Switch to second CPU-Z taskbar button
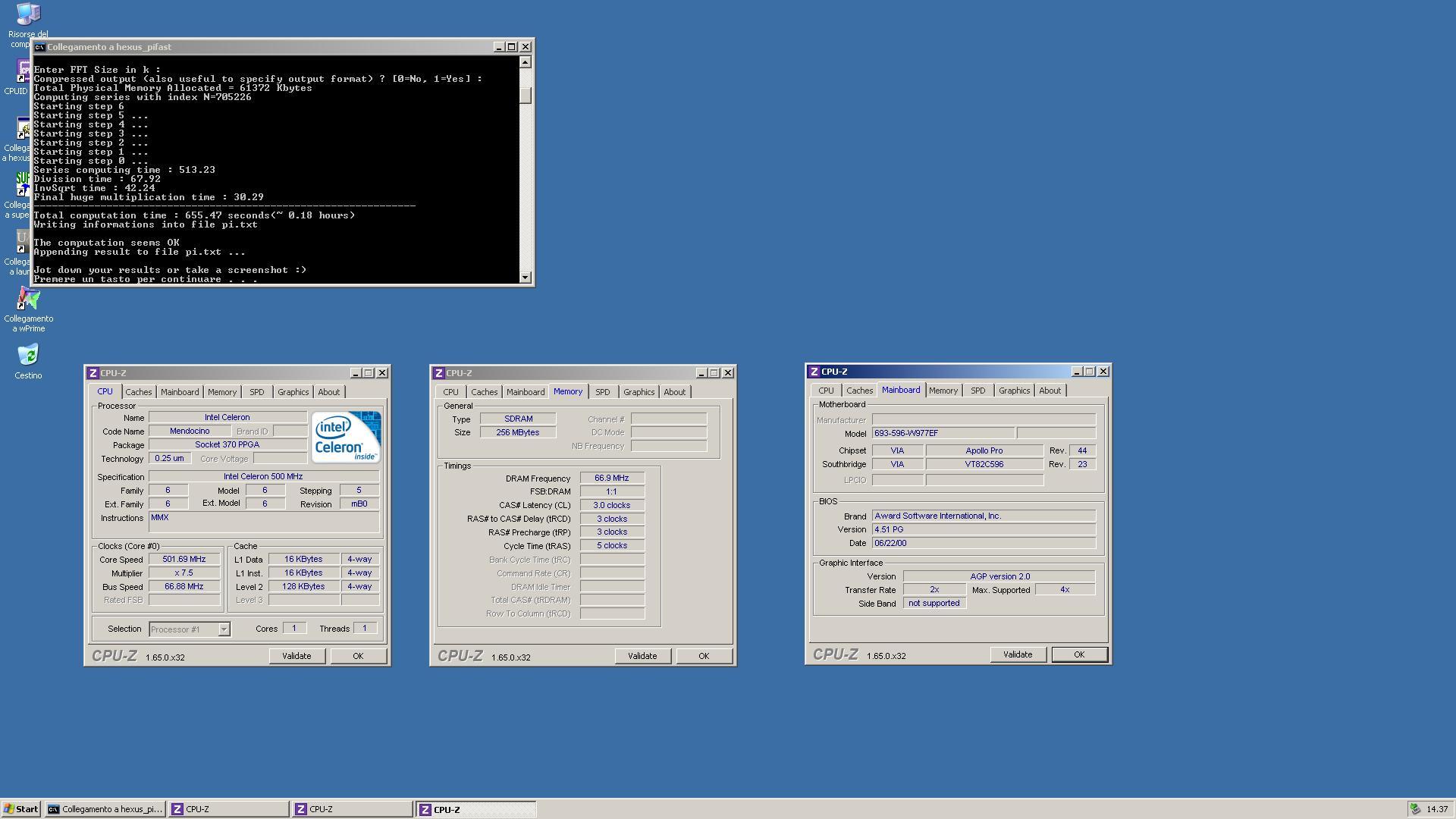1456x819 pixels. click(x=353, y=809)
